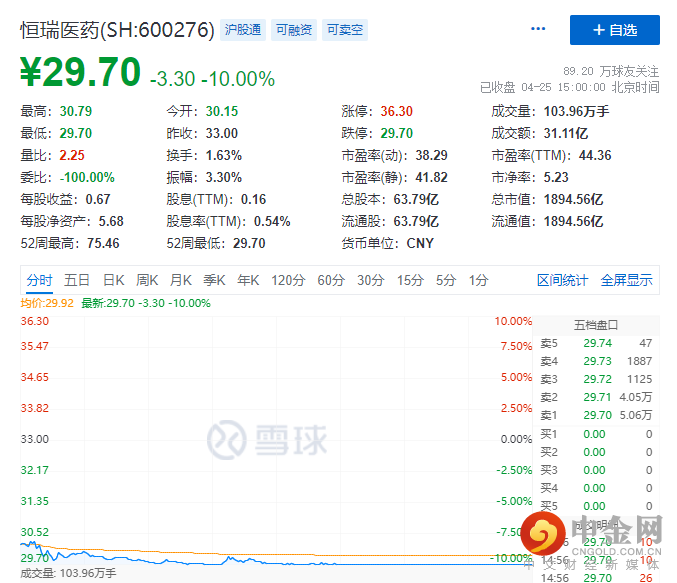Click the 市盈率(TTM) value 44.36
The image size is (677, 583).
595,155
